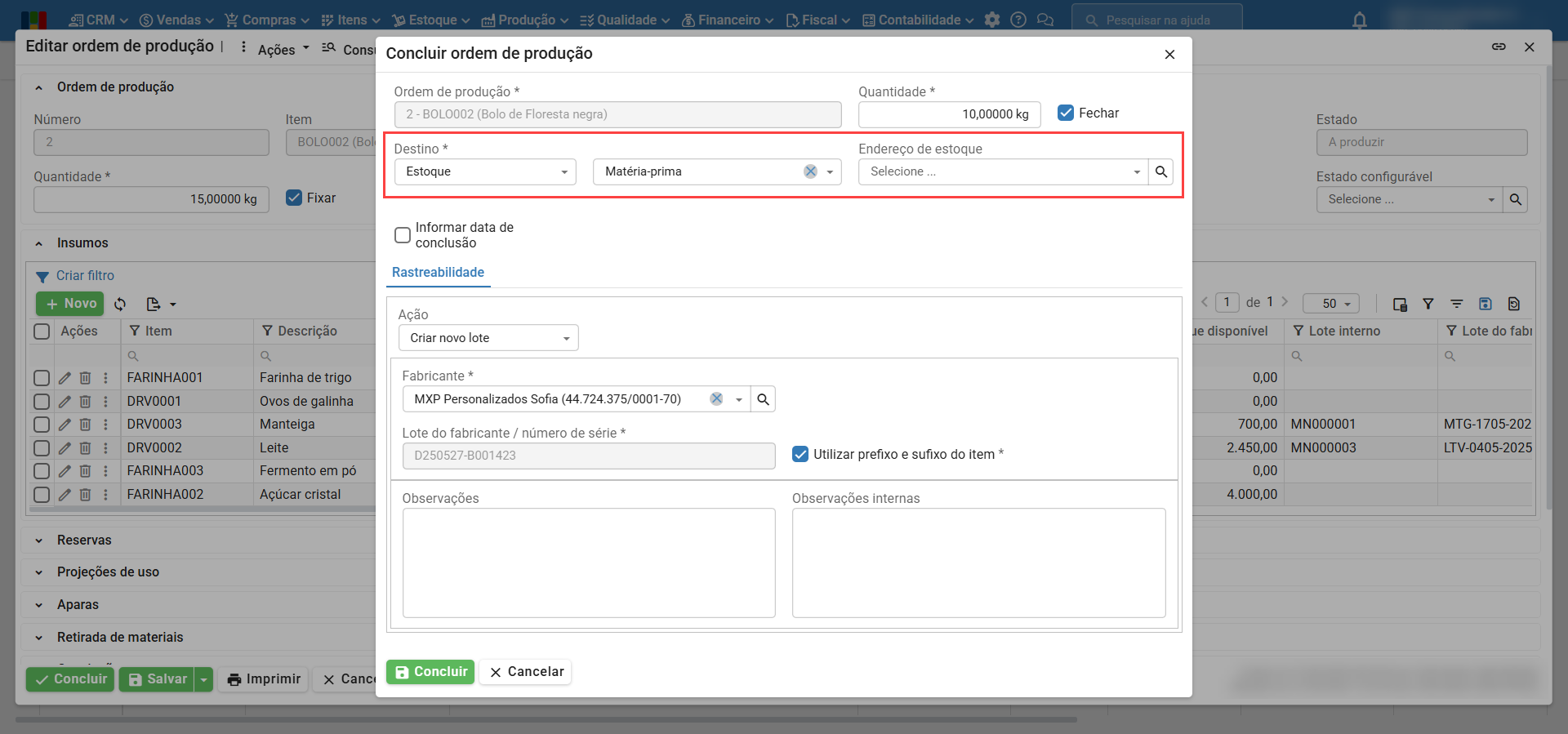
Task: Click Novo to add an input
Action: pyautogui.click(x=70, y=304)
